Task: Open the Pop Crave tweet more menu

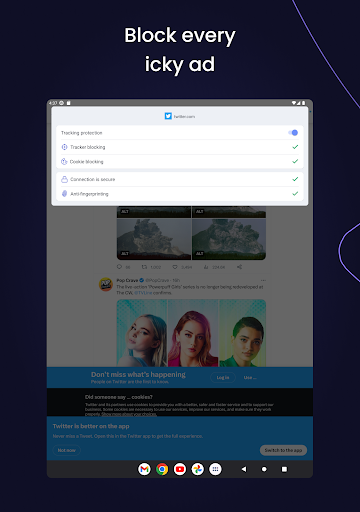Action: pos(263,280)
